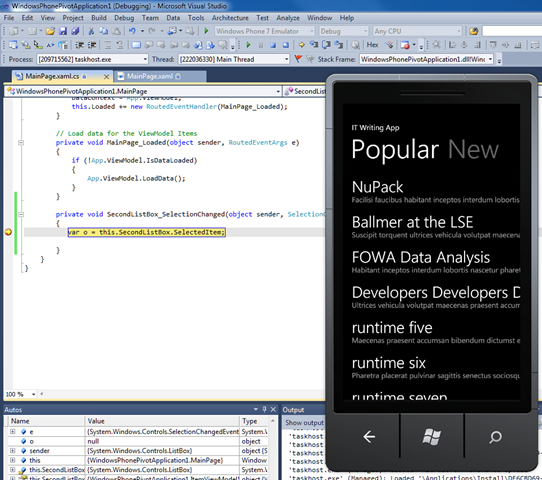
Task: Open the Debug menu
Action: point(124,18)
